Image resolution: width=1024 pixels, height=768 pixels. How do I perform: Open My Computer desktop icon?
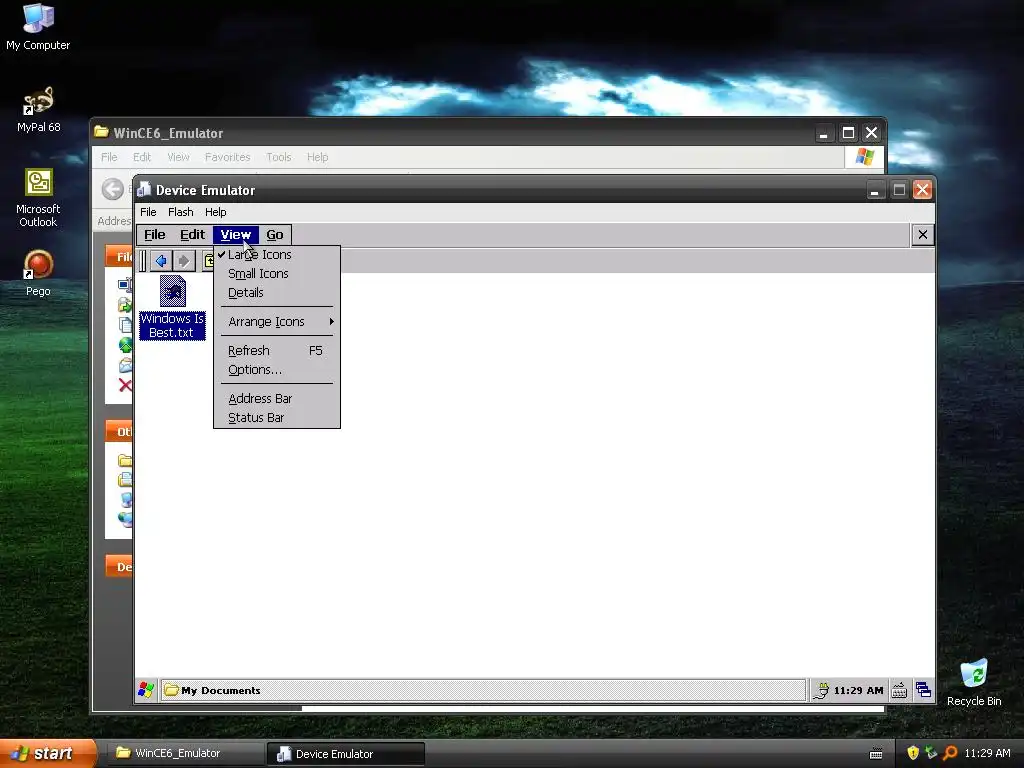38,27
